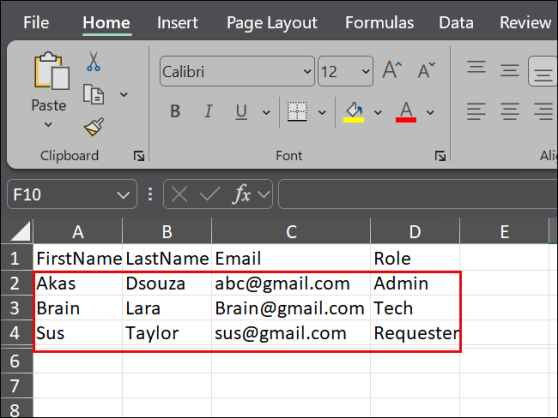Open the Formulas ribbon tab
The height and width of the screenshot is (418, 558).
point(379,23)
